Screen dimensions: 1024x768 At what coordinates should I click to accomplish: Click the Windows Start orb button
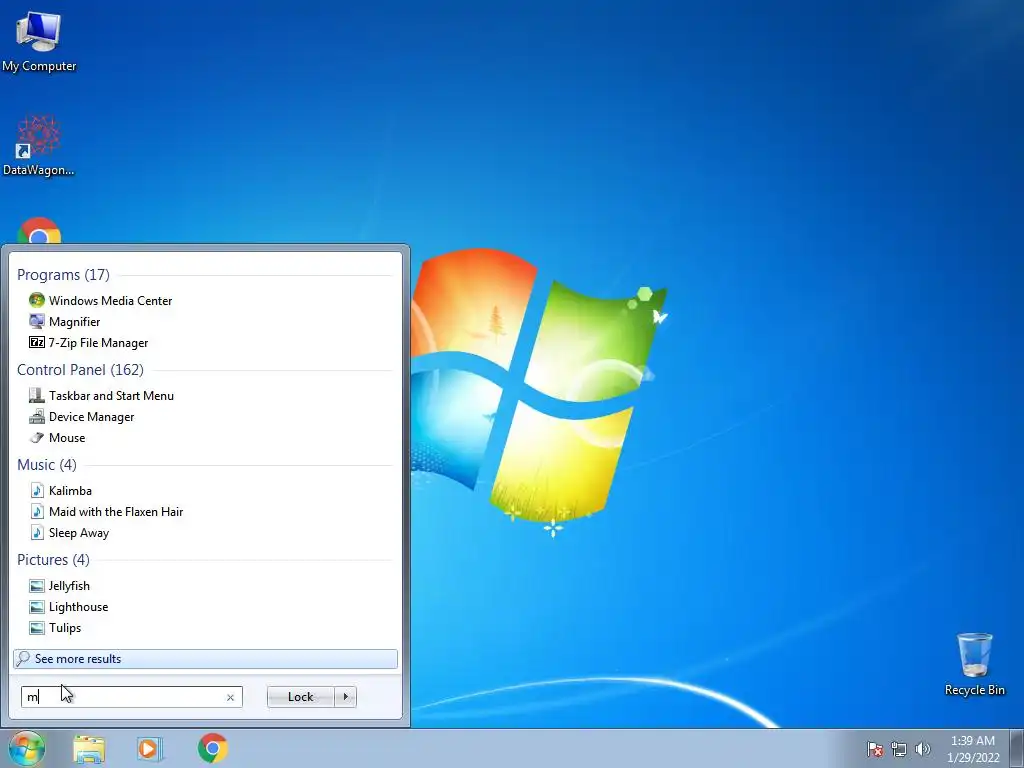[27, 748]
